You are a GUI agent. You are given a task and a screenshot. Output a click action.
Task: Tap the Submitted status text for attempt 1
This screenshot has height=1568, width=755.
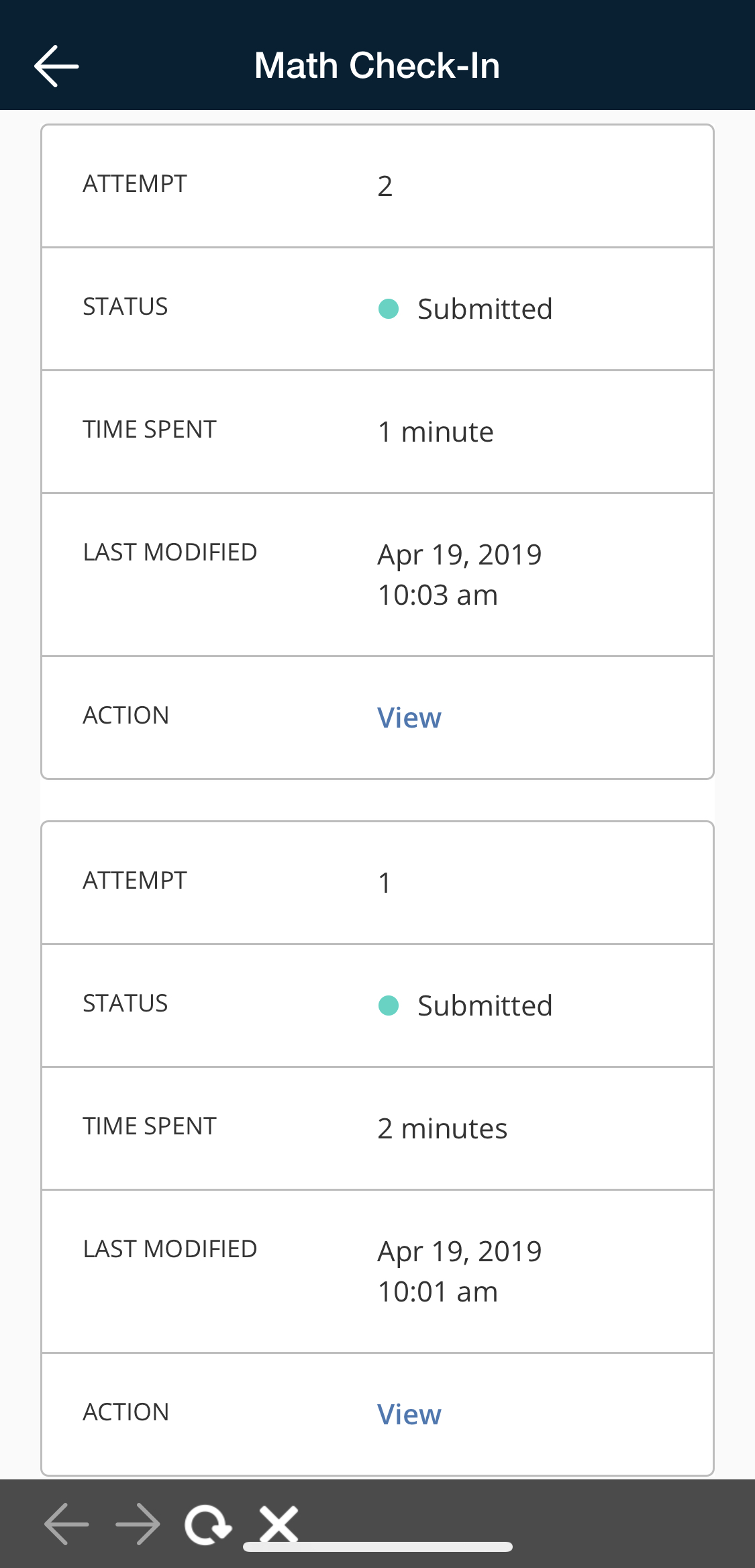pos(485,1006)
